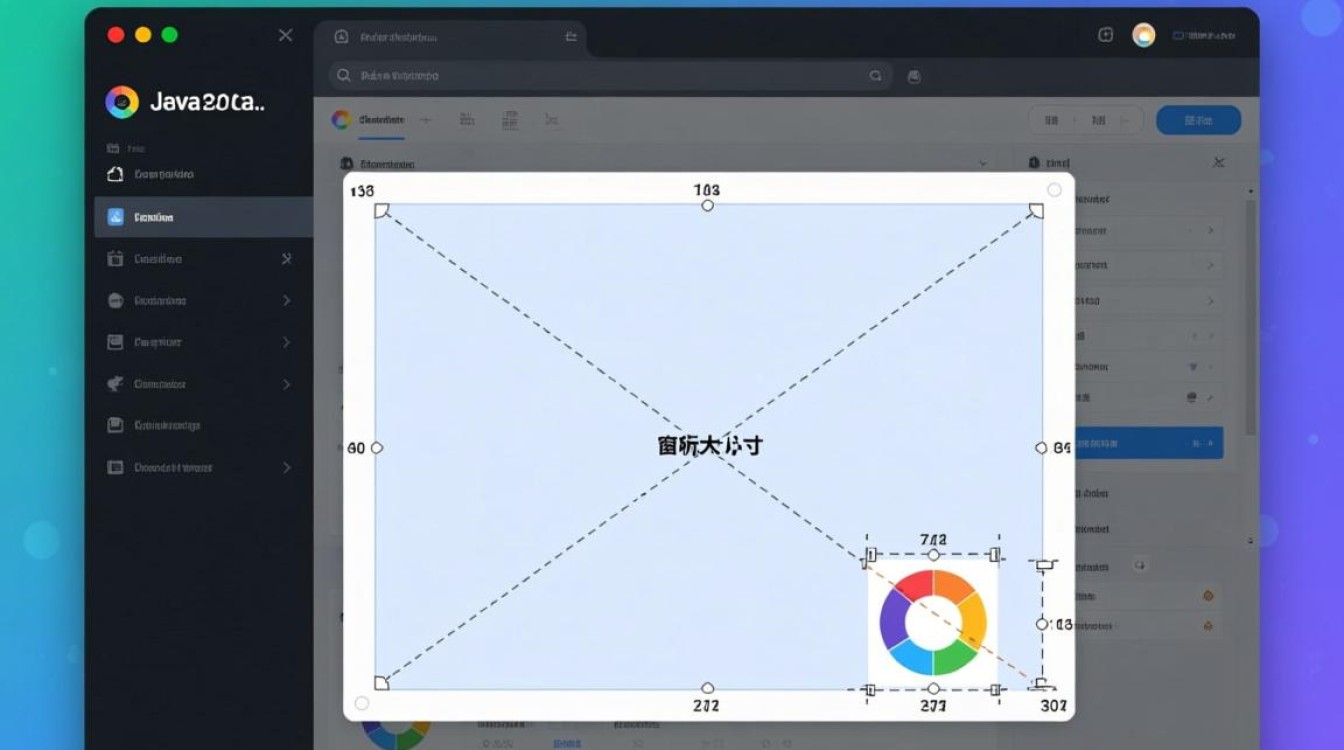Screen dimensions: 1344x750
Task: Click the collapse arrows at the right panel header
Action: point(1219,161)
